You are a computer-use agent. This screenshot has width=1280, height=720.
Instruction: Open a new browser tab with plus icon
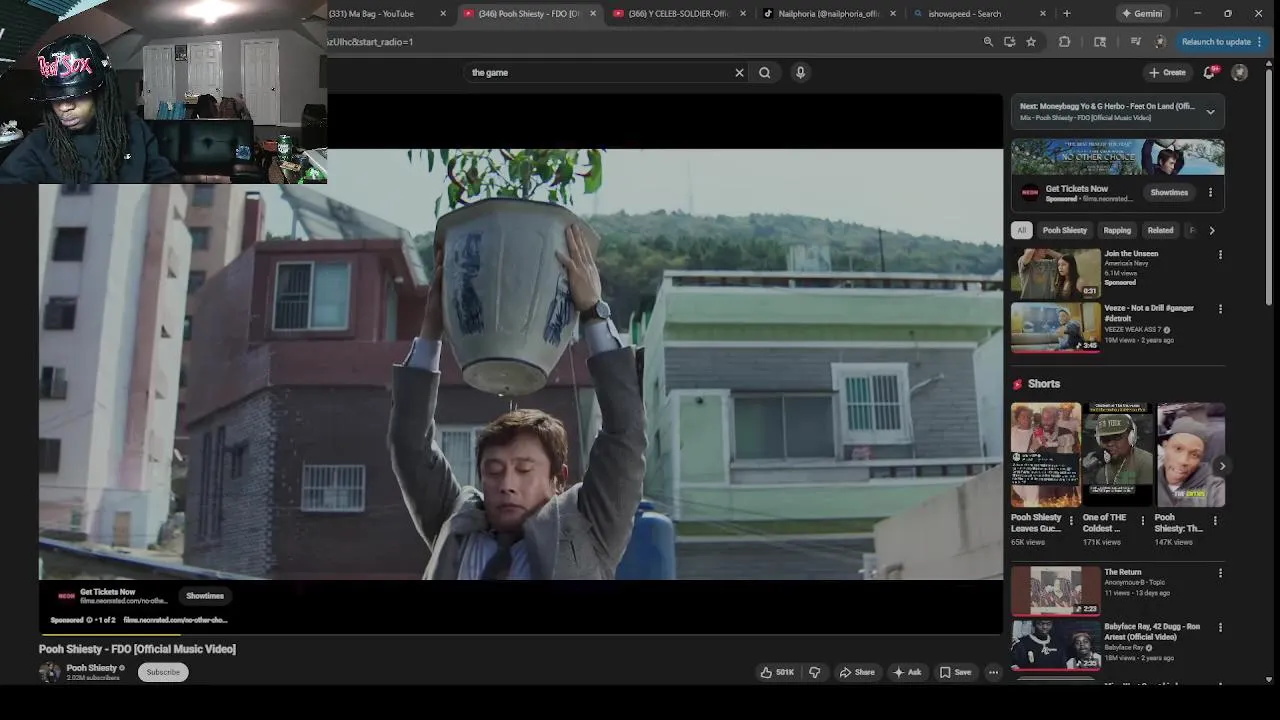[1066, 14]
